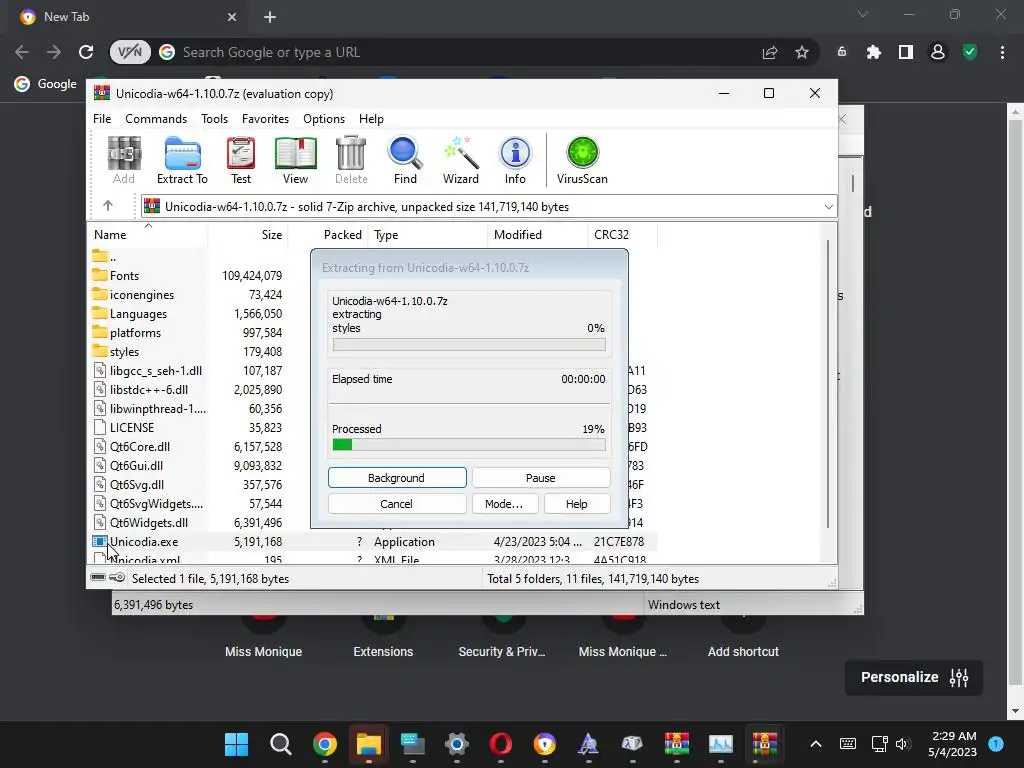Open the Find tool in WinRAR
Image resolution: width=1024 pixels, height=768 pixels.
[405, 161]
